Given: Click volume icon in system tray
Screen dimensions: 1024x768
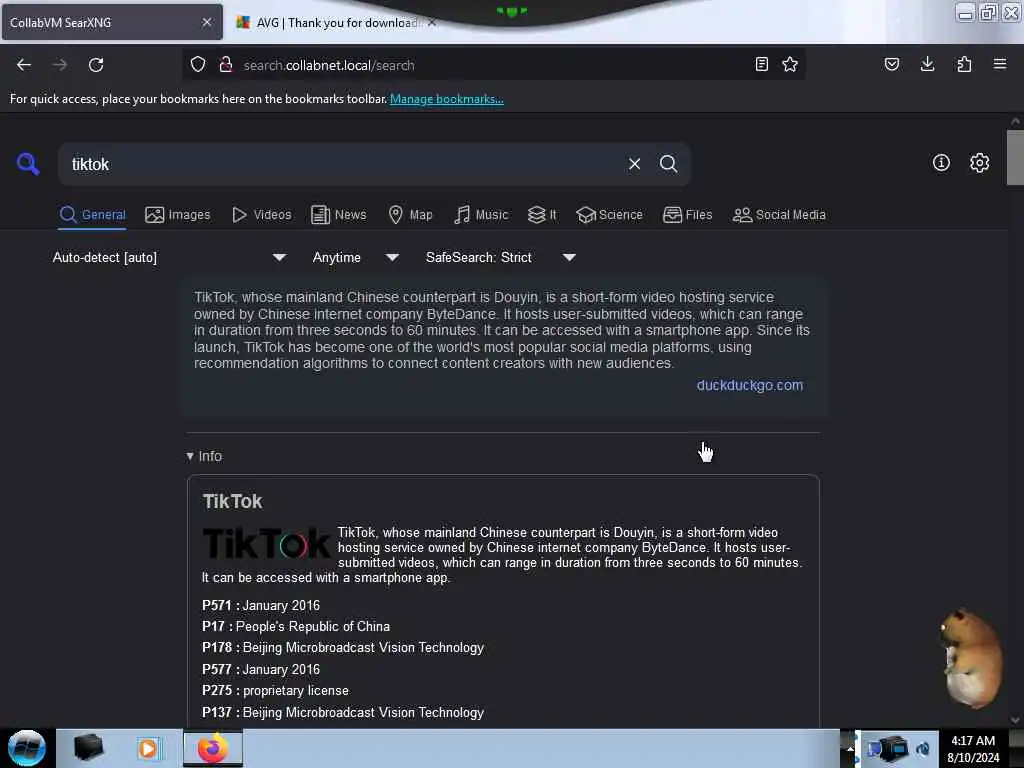Looking at the screenshot, I should pos(923,748).
